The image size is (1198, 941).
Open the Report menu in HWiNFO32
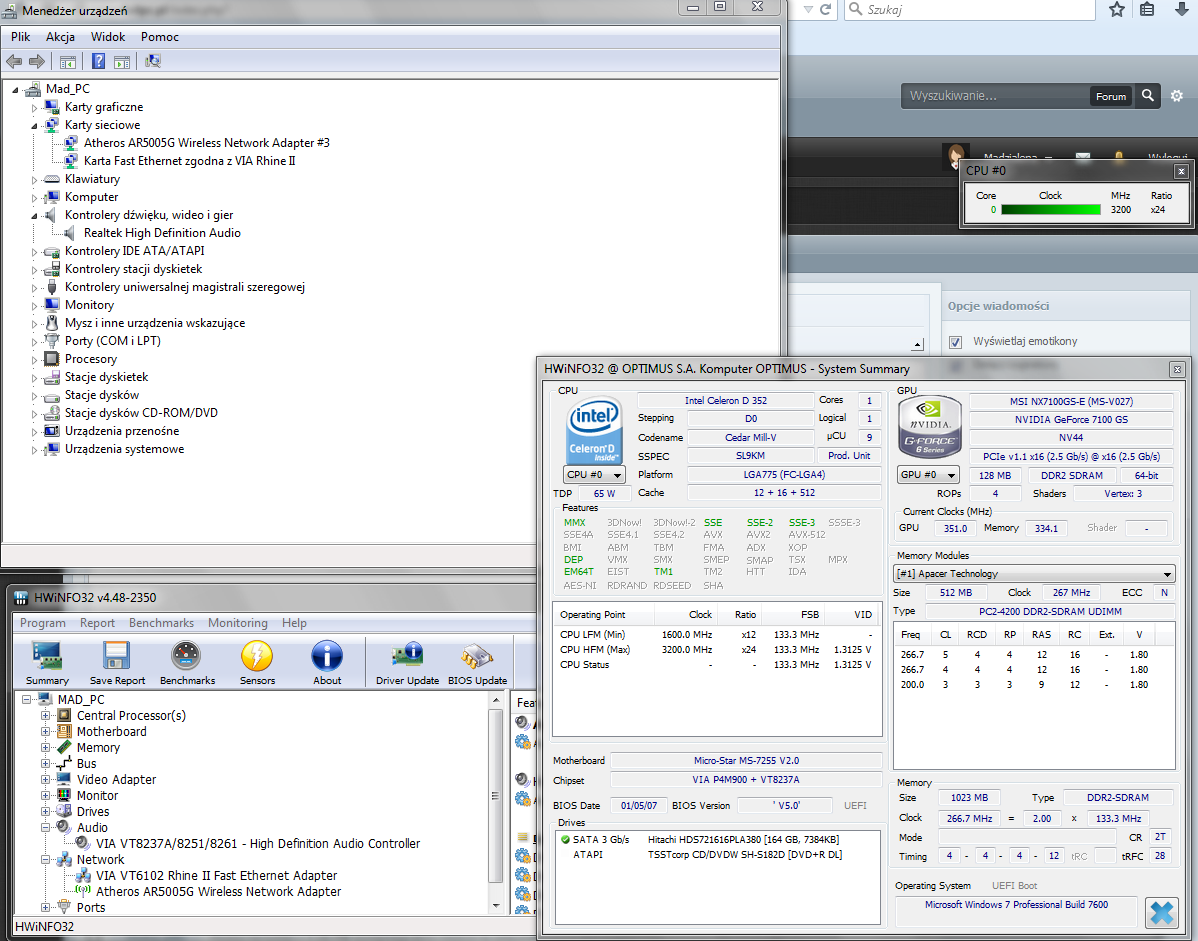(x=97, y=622)
